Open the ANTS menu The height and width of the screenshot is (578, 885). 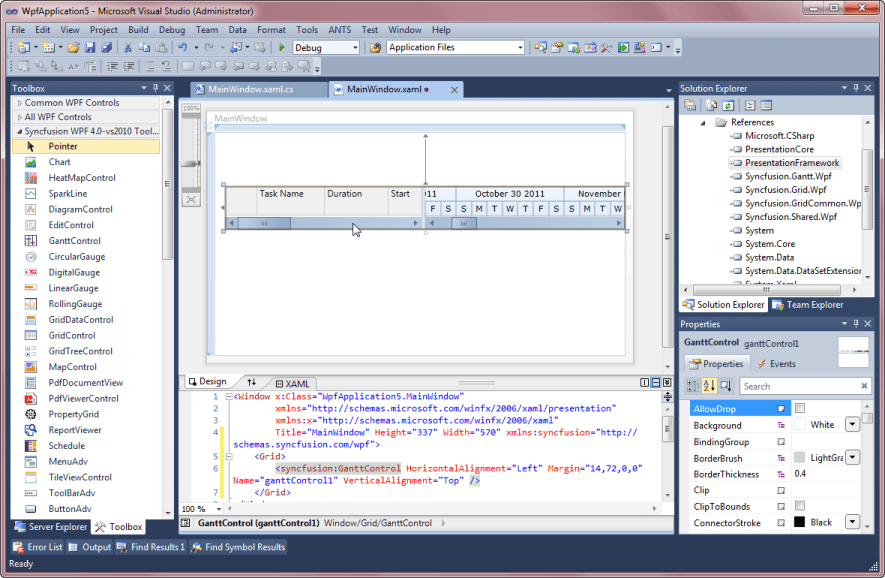(x=339, y=30)
